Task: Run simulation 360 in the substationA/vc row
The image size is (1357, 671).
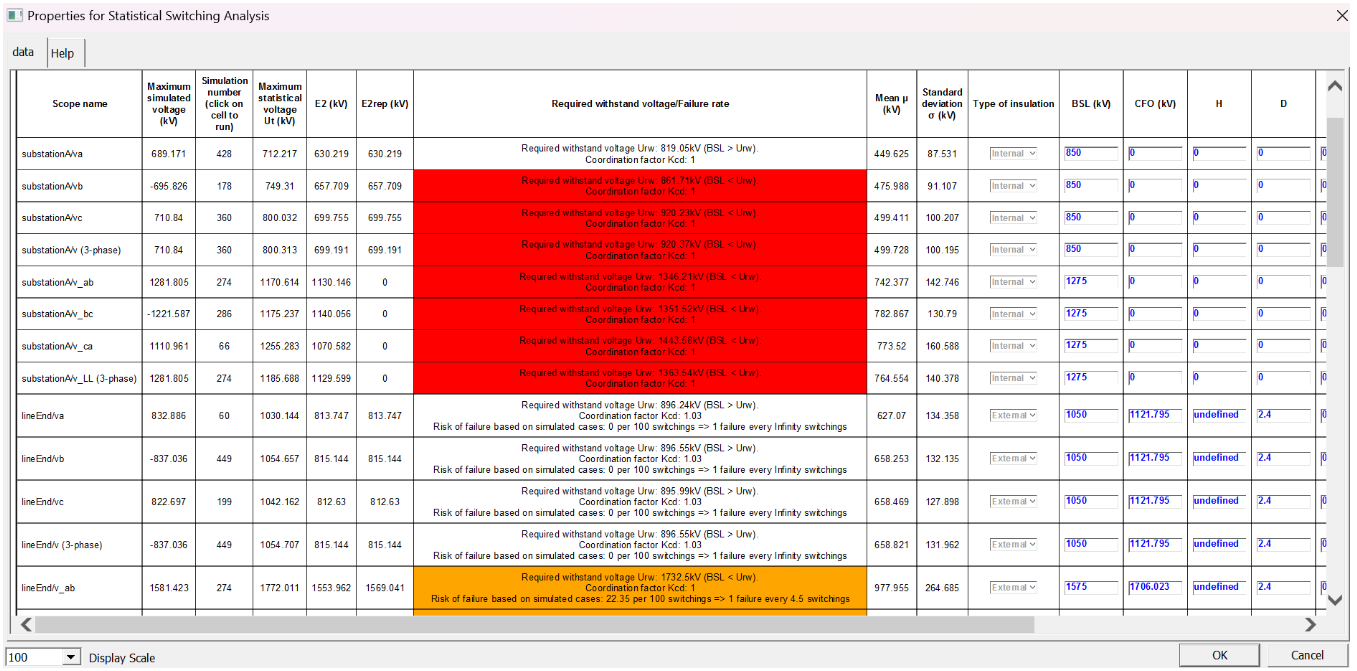Action: tap(223, 218)
